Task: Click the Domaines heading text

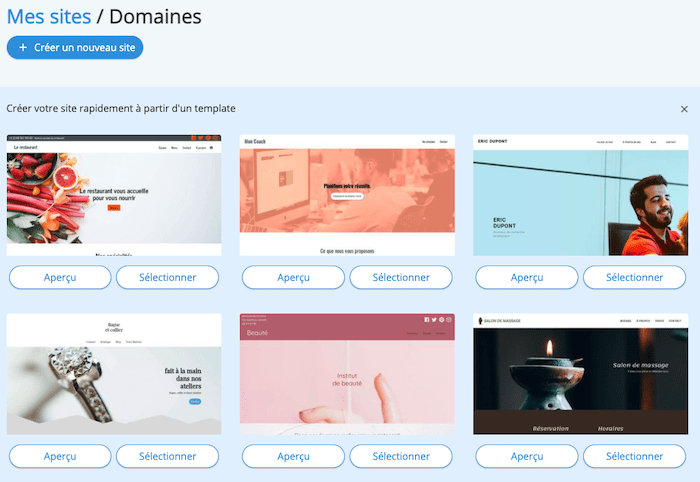Action: 155,17
